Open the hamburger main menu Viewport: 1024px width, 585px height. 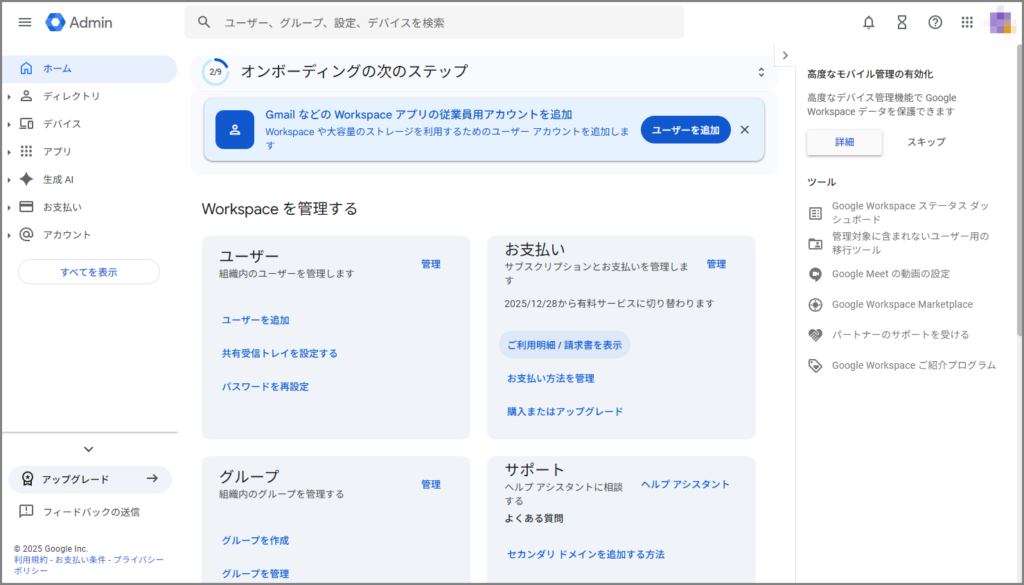[x=25, y=22]
